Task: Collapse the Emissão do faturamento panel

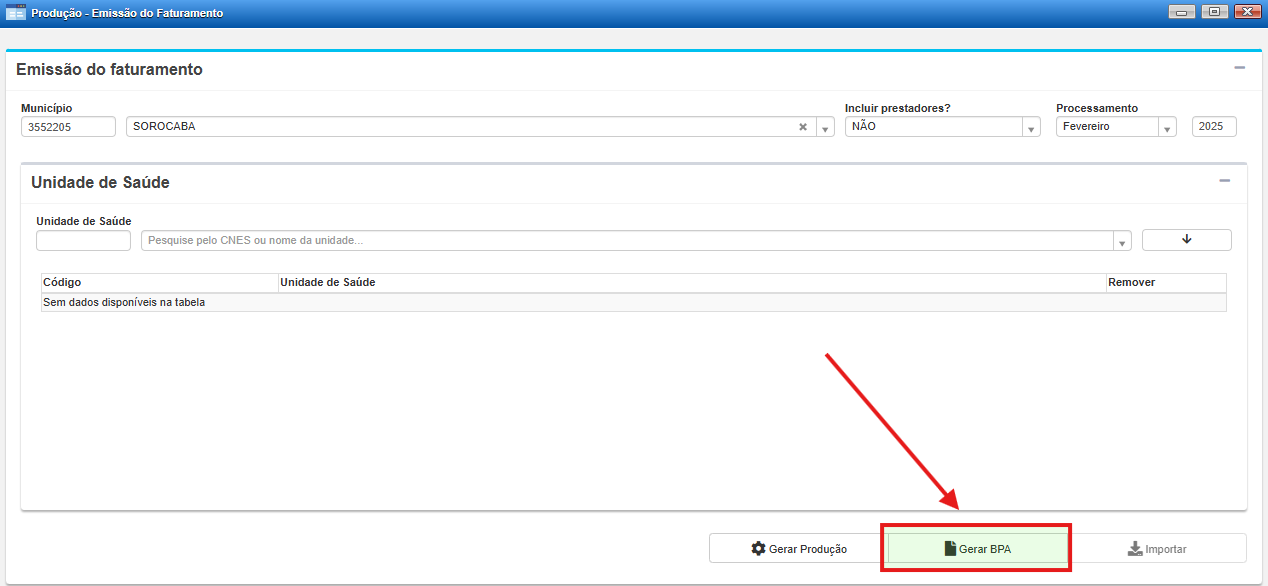Action: 1239,68
